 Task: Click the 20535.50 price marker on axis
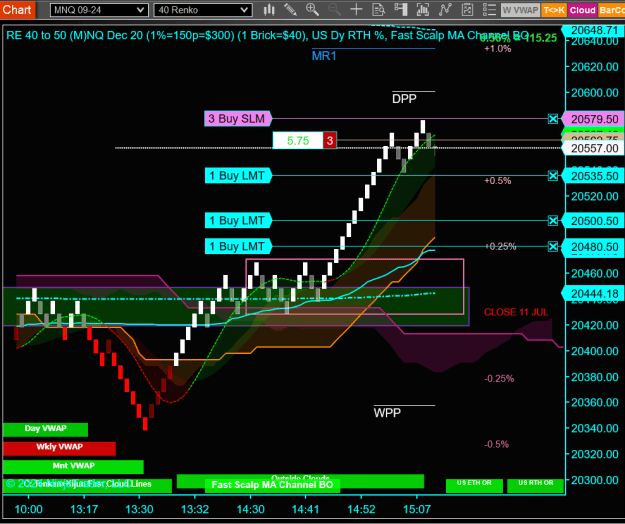[594, 176]
